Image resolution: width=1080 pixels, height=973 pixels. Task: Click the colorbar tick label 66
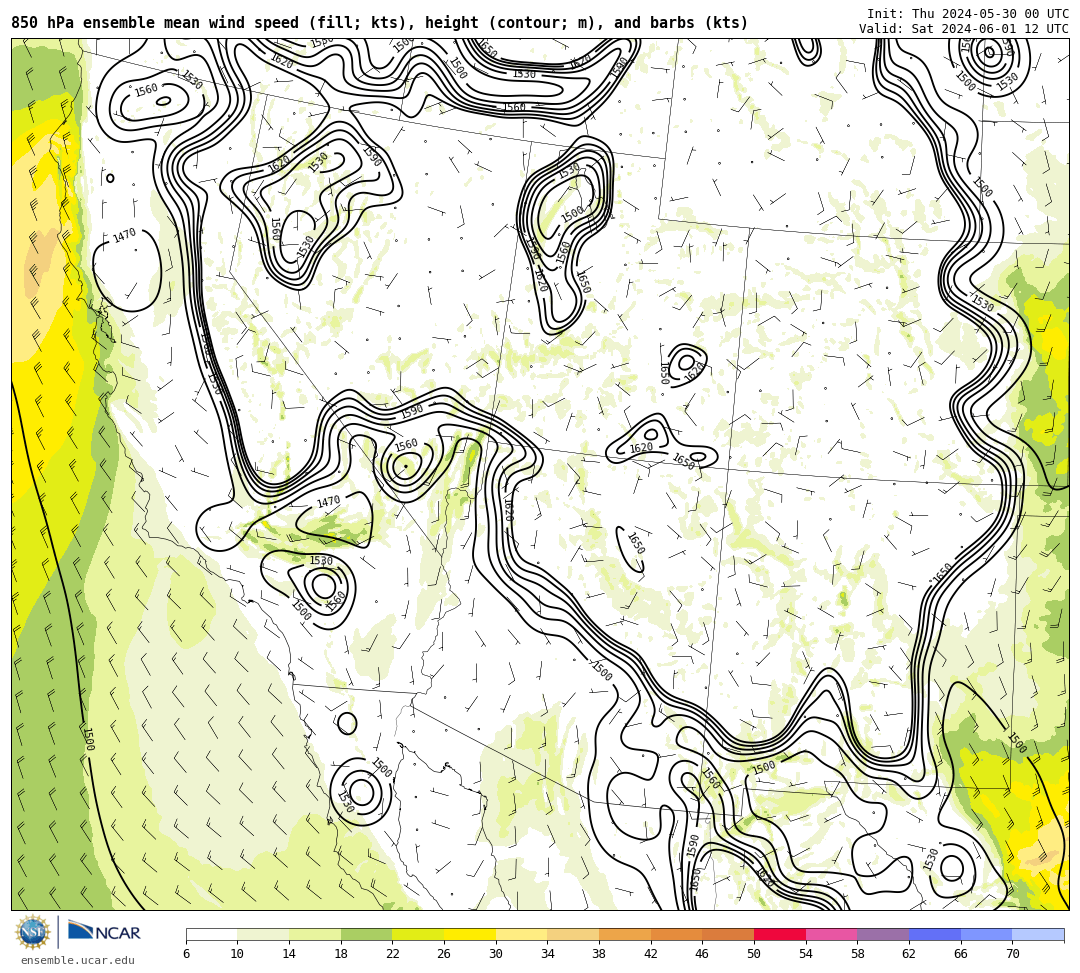coord(961,954)
